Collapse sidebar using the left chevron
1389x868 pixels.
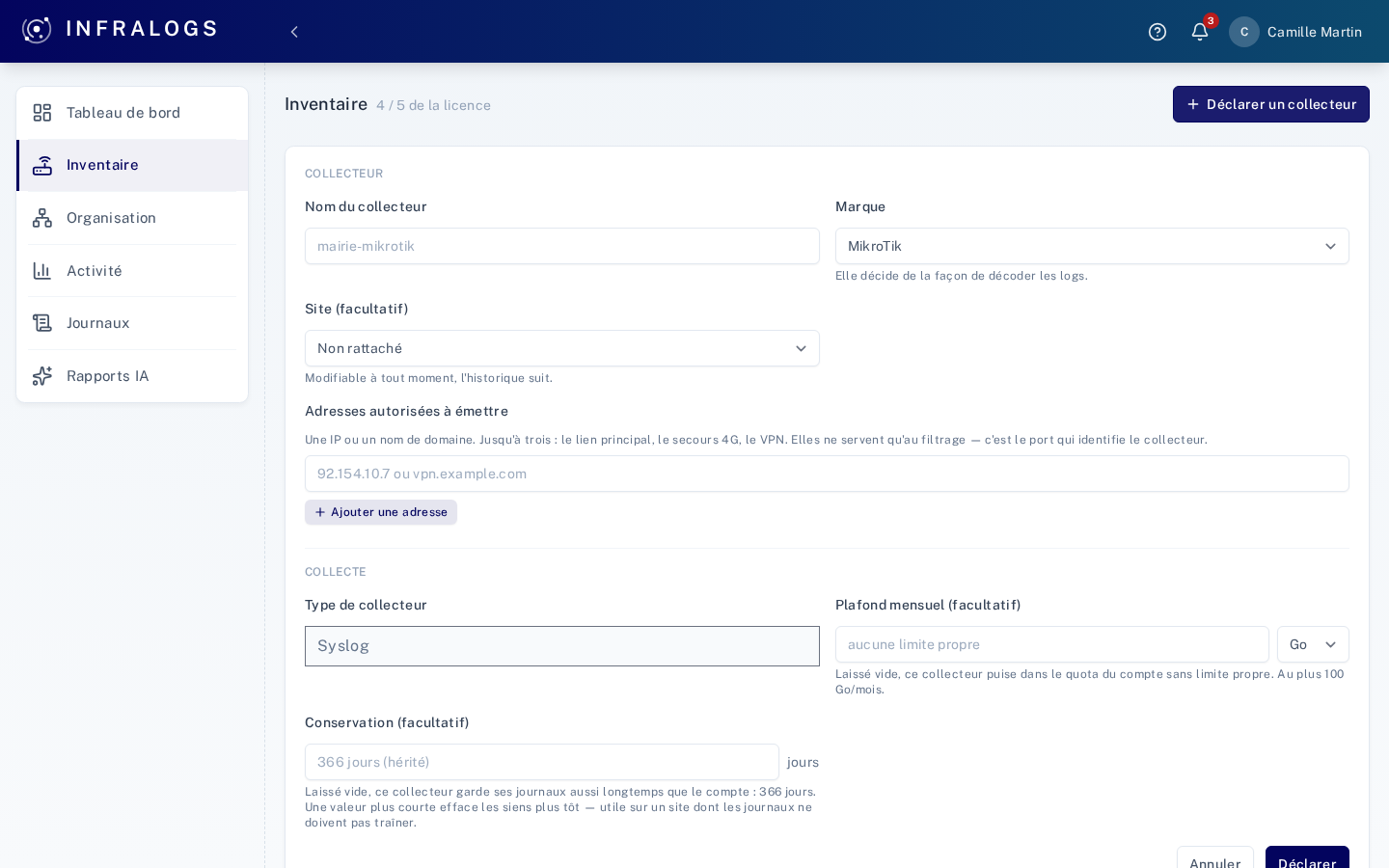pyautogui.click(x=294, y=32)
